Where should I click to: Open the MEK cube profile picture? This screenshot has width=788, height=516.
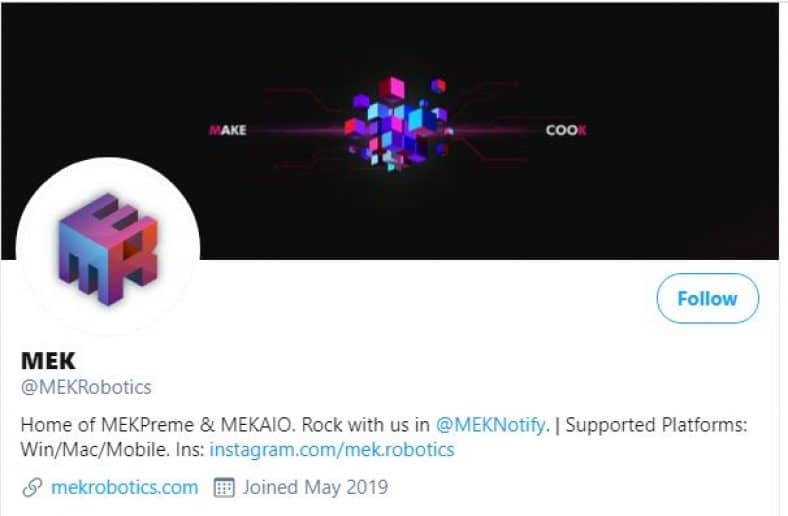tap(108, 249)
